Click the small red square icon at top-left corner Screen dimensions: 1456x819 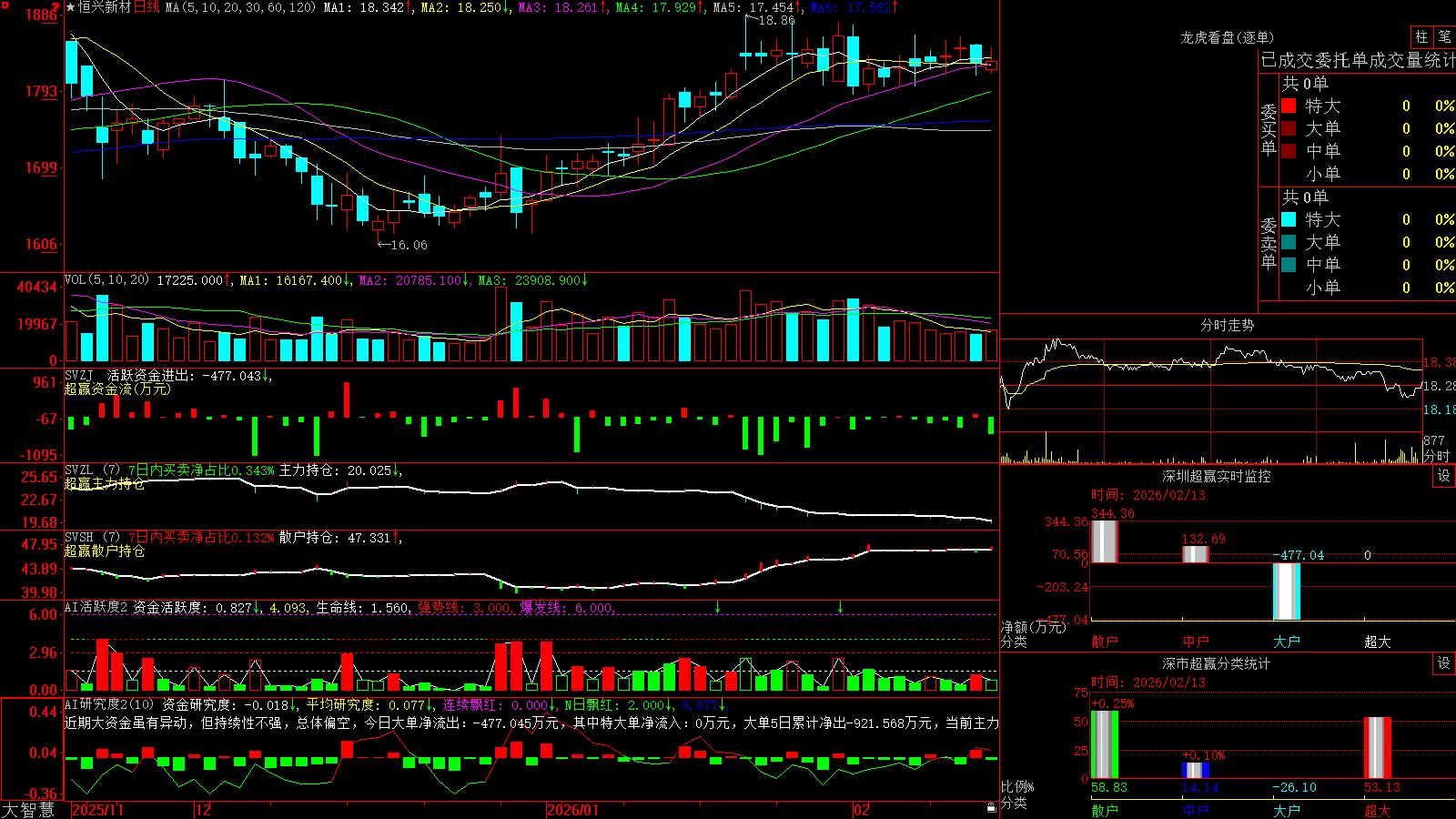(5, 4)
